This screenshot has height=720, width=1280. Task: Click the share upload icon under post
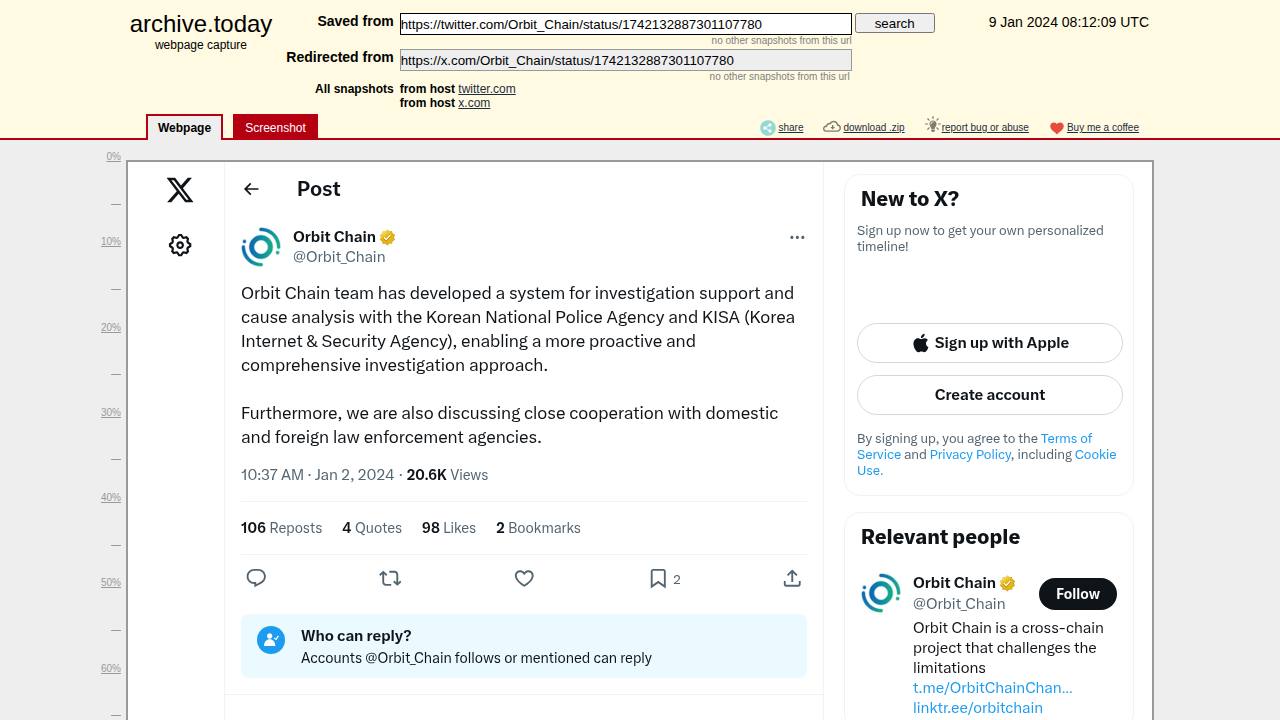coord(792,578)
